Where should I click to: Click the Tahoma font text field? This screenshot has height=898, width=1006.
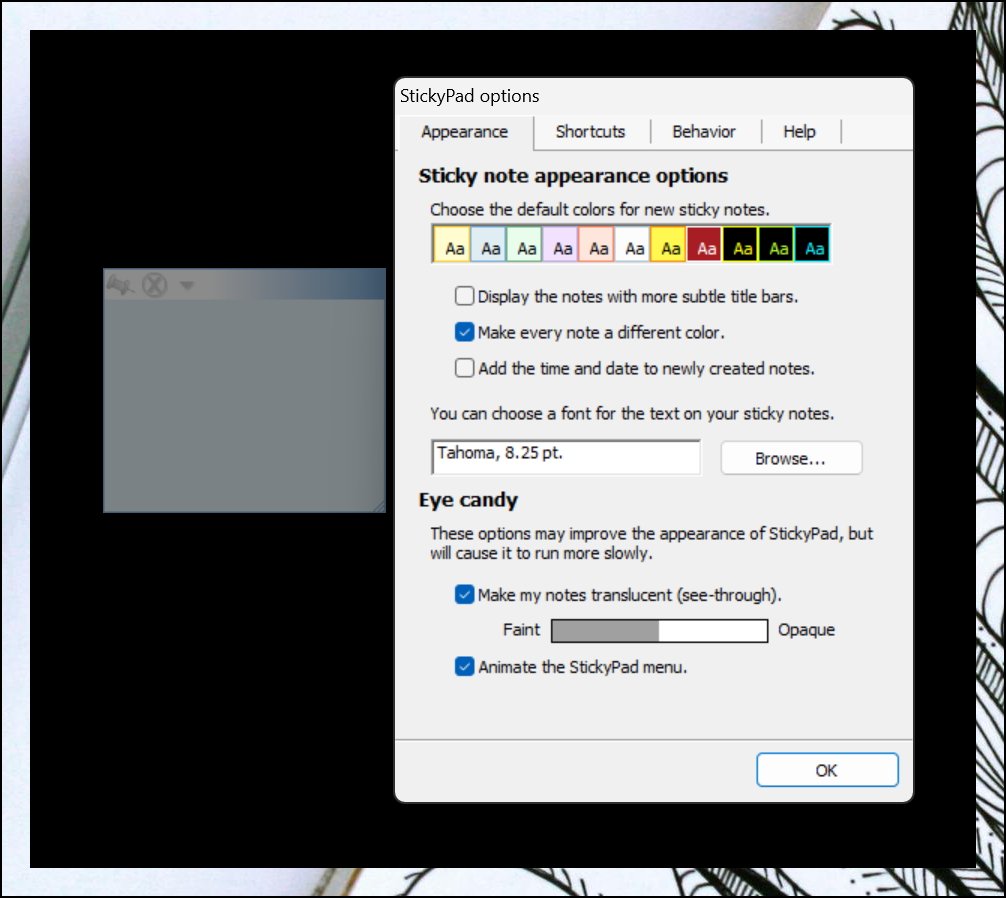point(566,457)
